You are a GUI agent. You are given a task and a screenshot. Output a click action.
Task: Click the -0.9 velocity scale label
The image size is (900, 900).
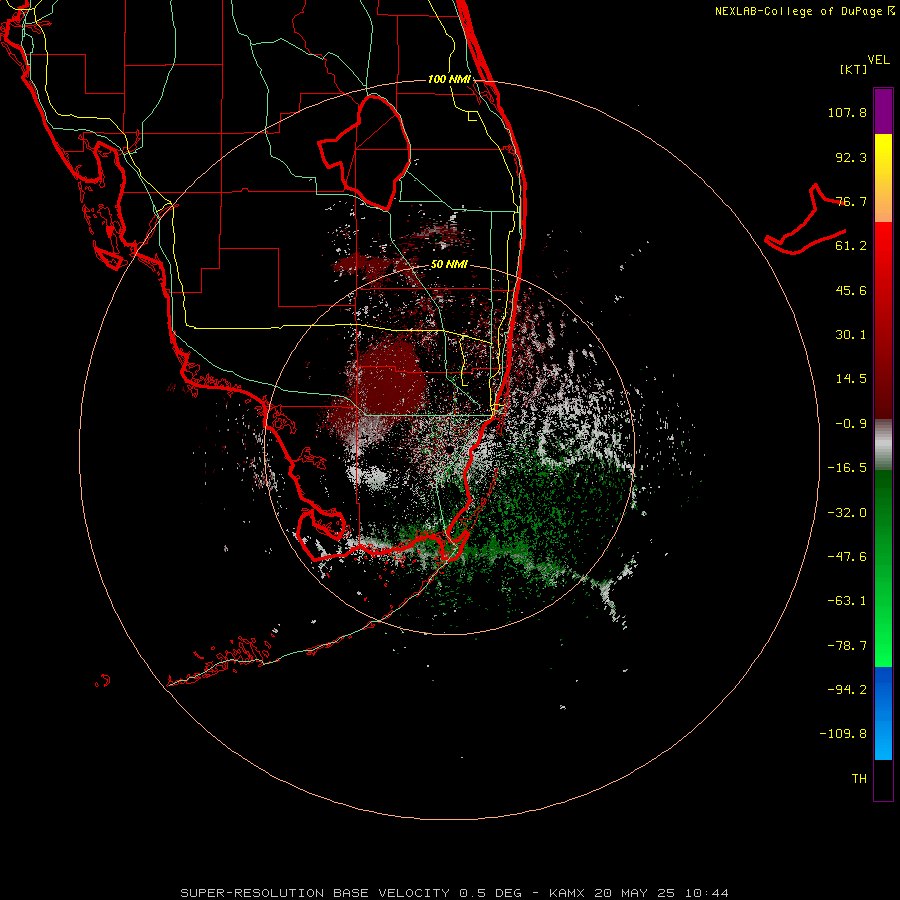click(851, 424)
